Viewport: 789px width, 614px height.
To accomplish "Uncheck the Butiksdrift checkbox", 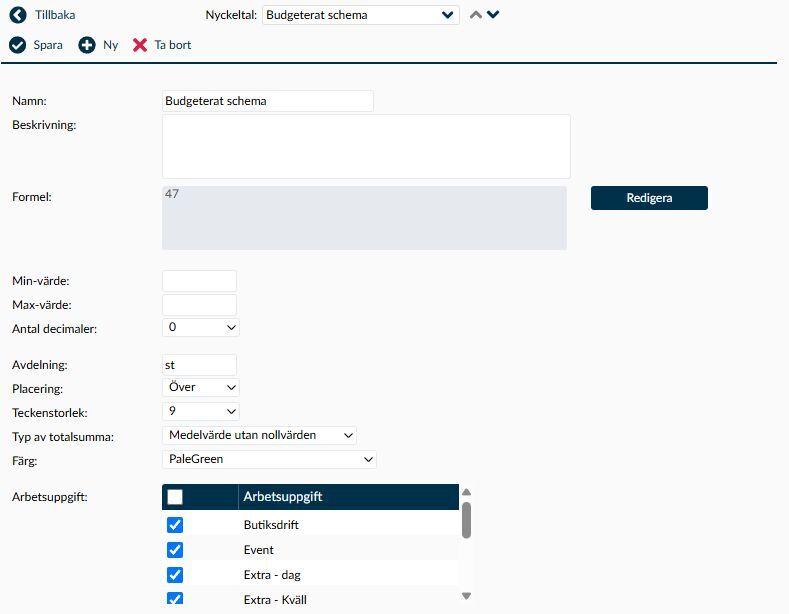I will 175,525.
